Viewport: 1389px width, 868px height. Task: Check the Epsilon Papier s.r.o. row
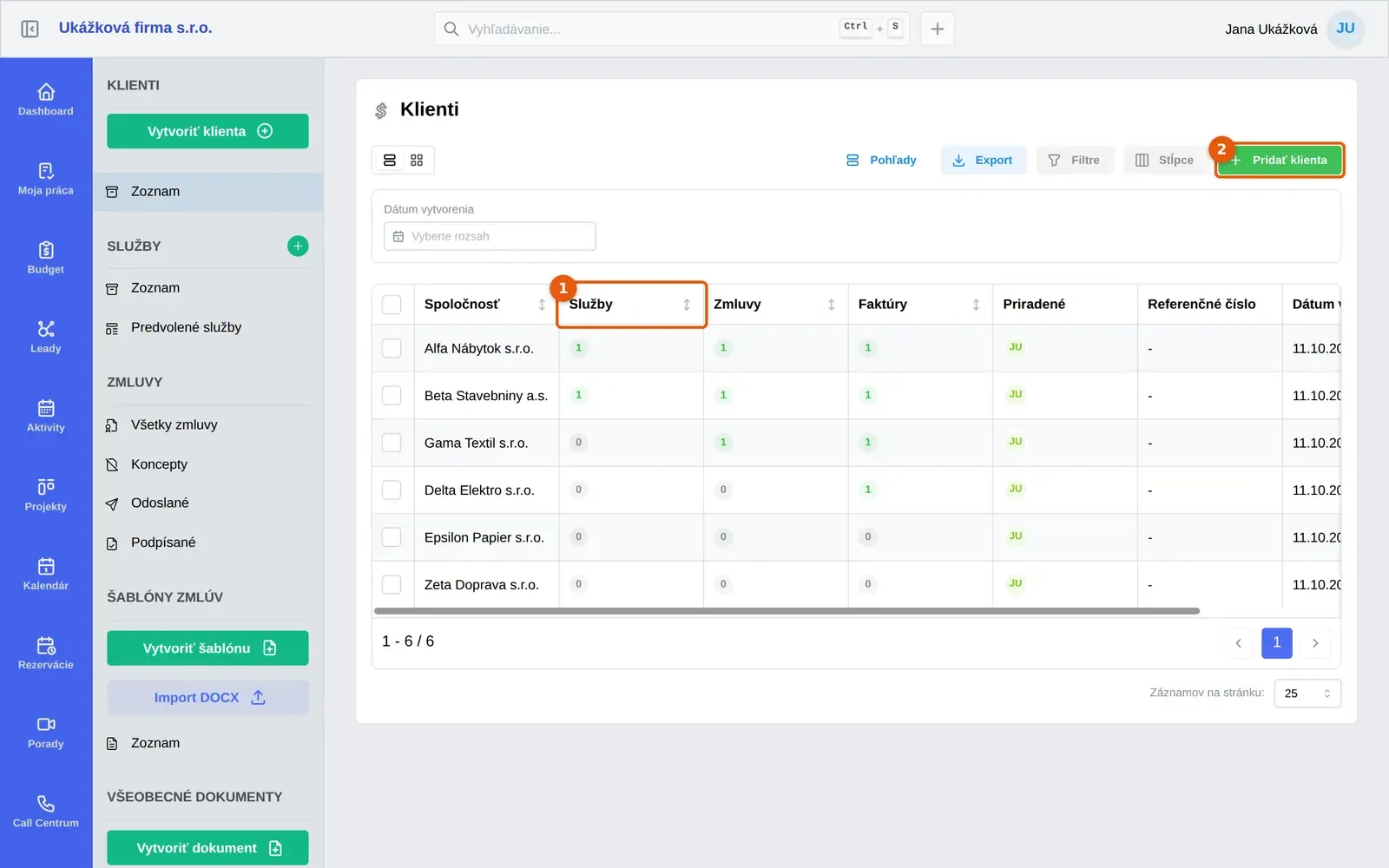(x=392, y=537)
